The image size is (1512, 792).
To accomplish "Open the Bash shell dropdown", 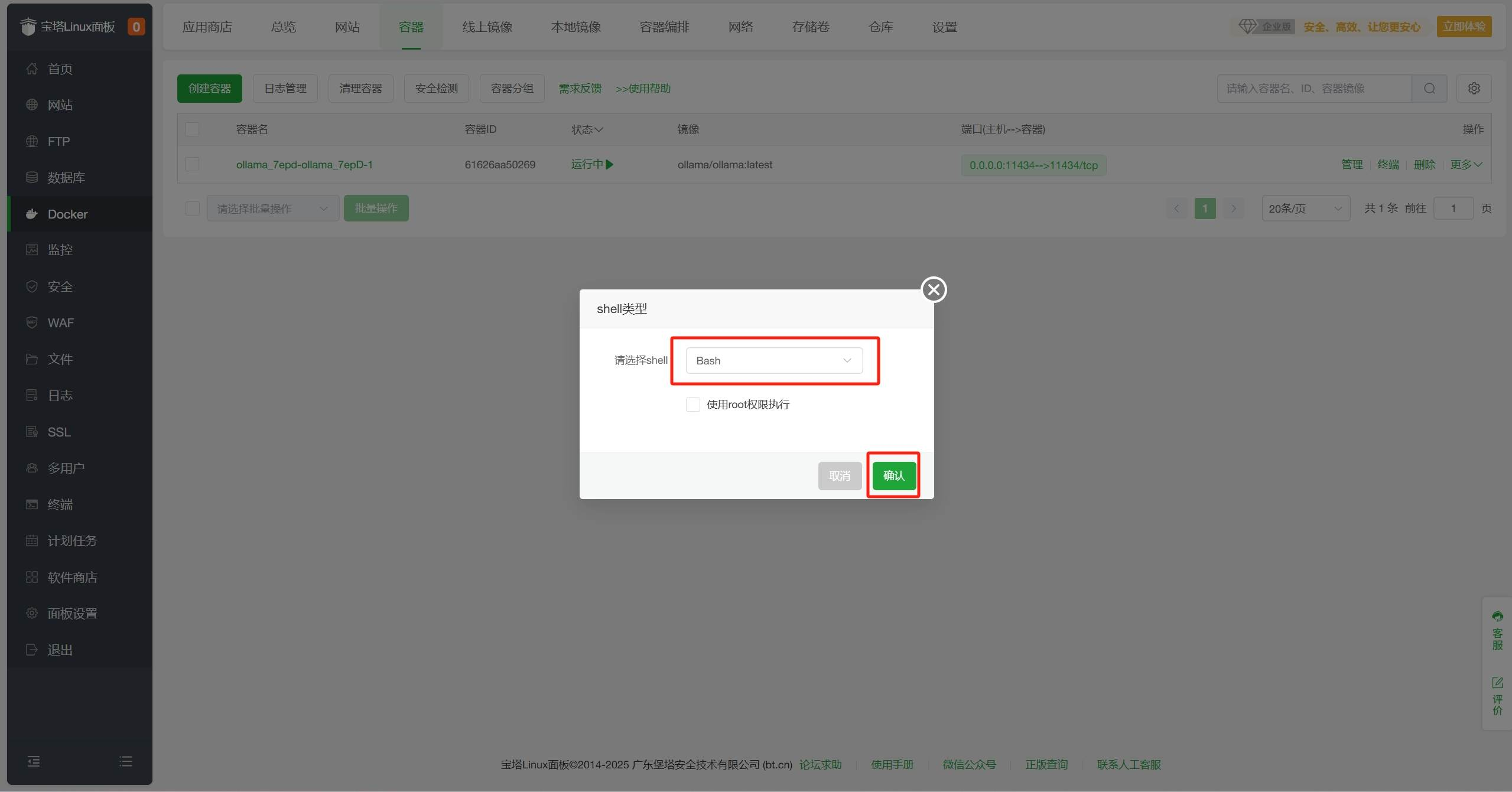I will click(773, 360).
